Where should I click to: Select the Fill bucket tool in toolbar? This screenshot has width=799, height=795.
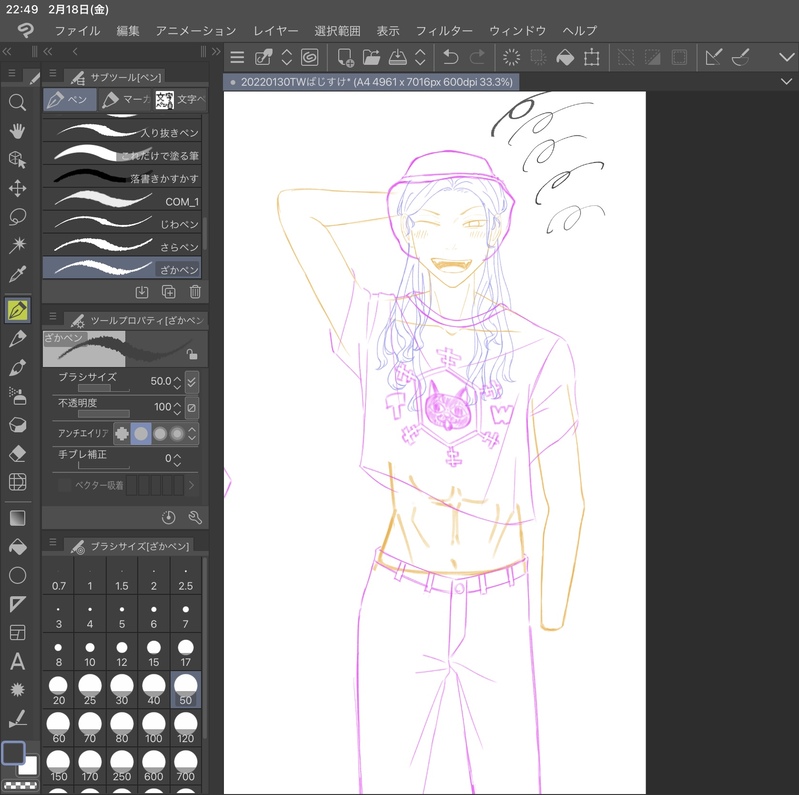pos(17,546)
